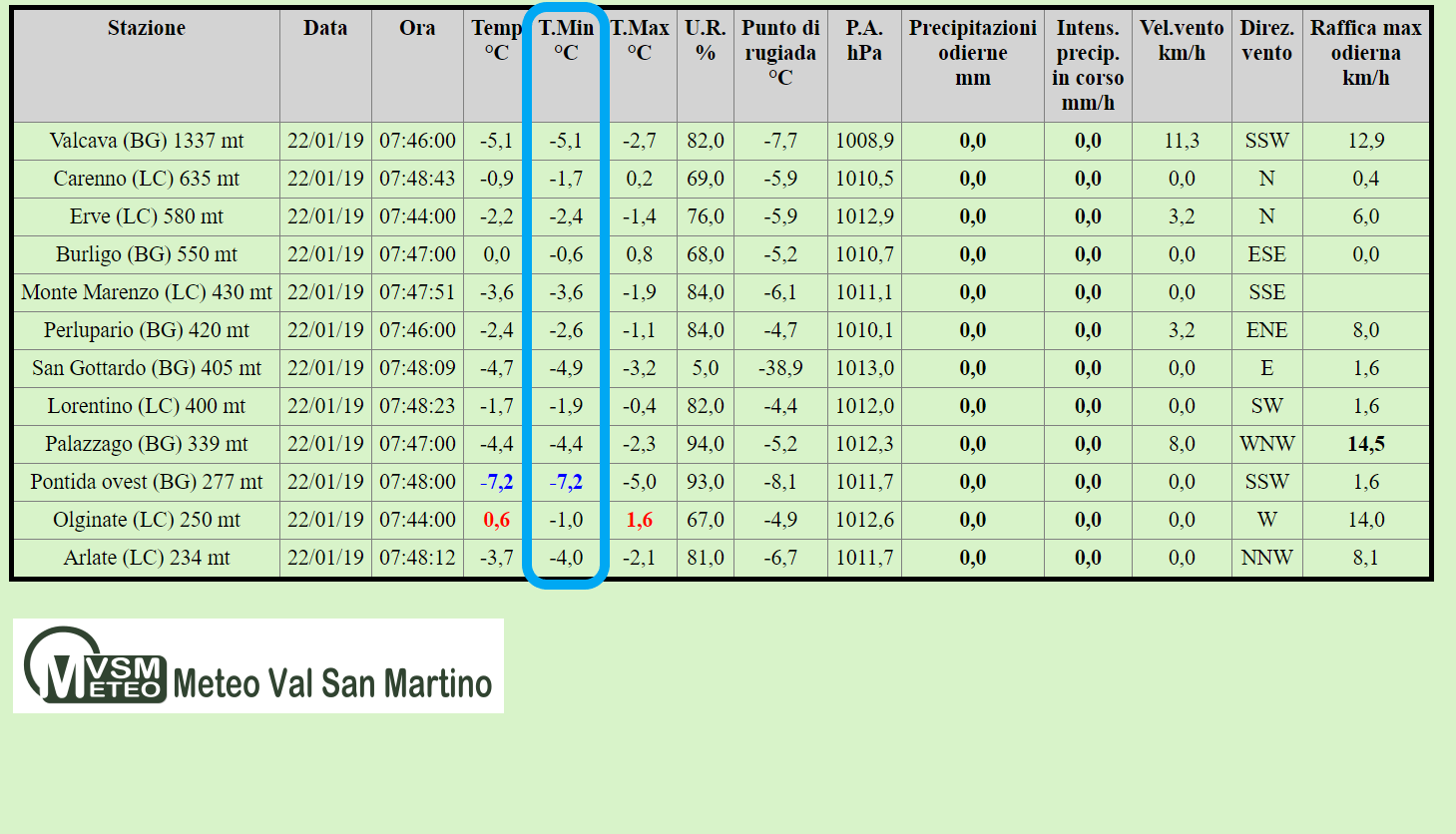Click the Stazione column header
This screenshot has width=1456, height=834.
(147, 28)
